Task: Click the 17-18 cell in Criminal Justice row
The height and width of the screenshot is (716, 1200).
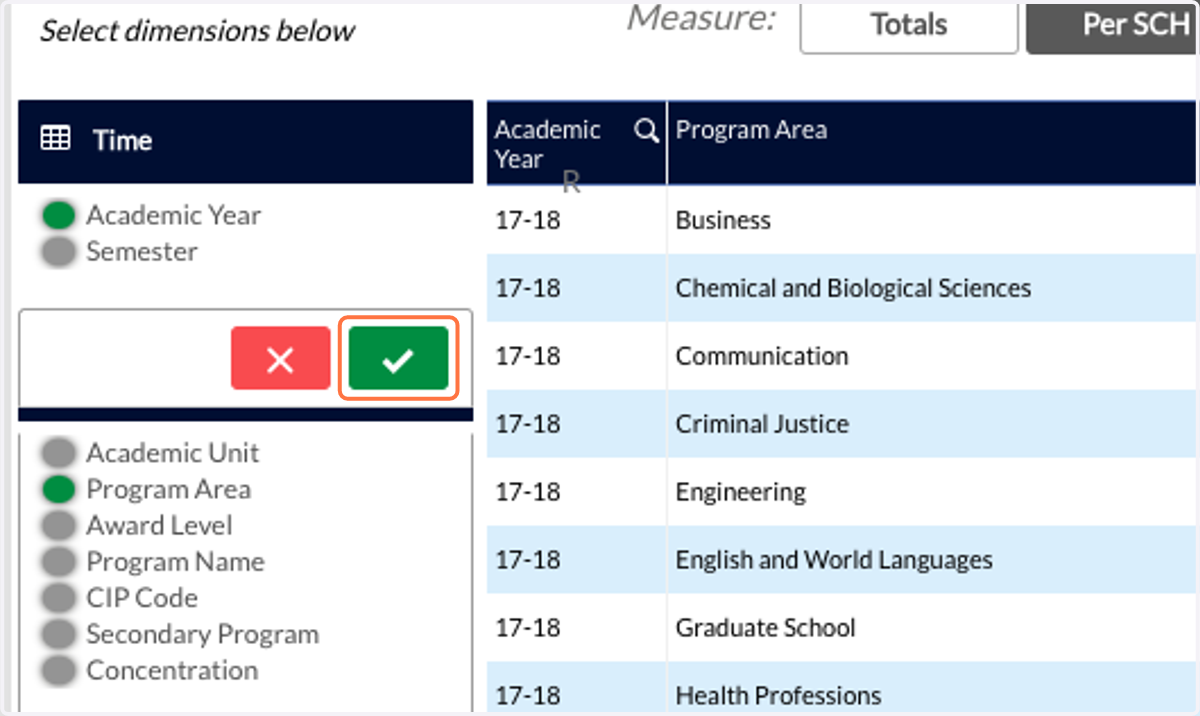Action: point(577,424)
